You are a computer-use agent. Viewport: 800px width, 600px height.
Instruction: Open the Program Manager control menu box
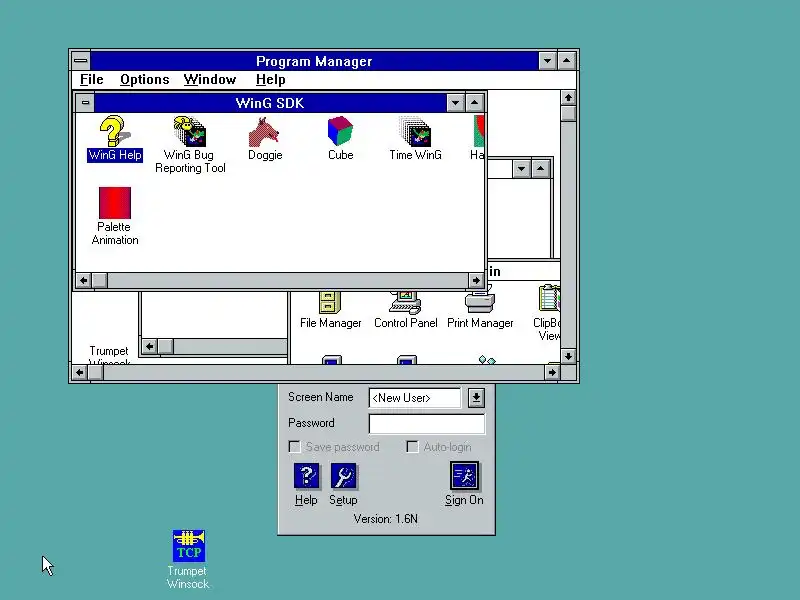click(x=81, y=61)
